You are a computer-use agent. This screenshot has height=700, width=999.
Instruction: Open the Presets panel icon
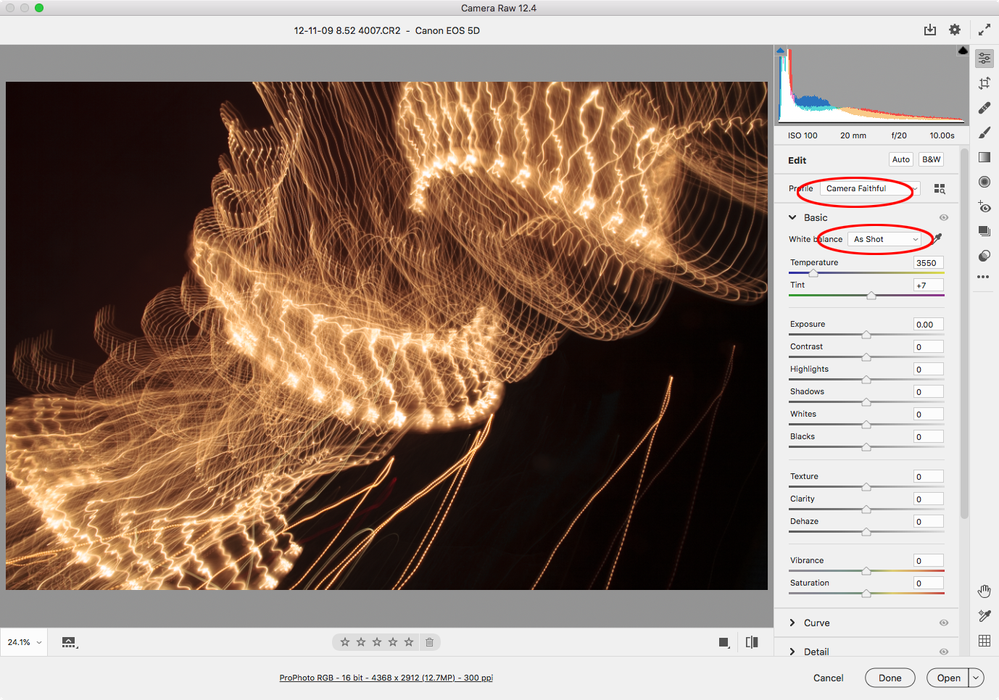pos(984,255)
